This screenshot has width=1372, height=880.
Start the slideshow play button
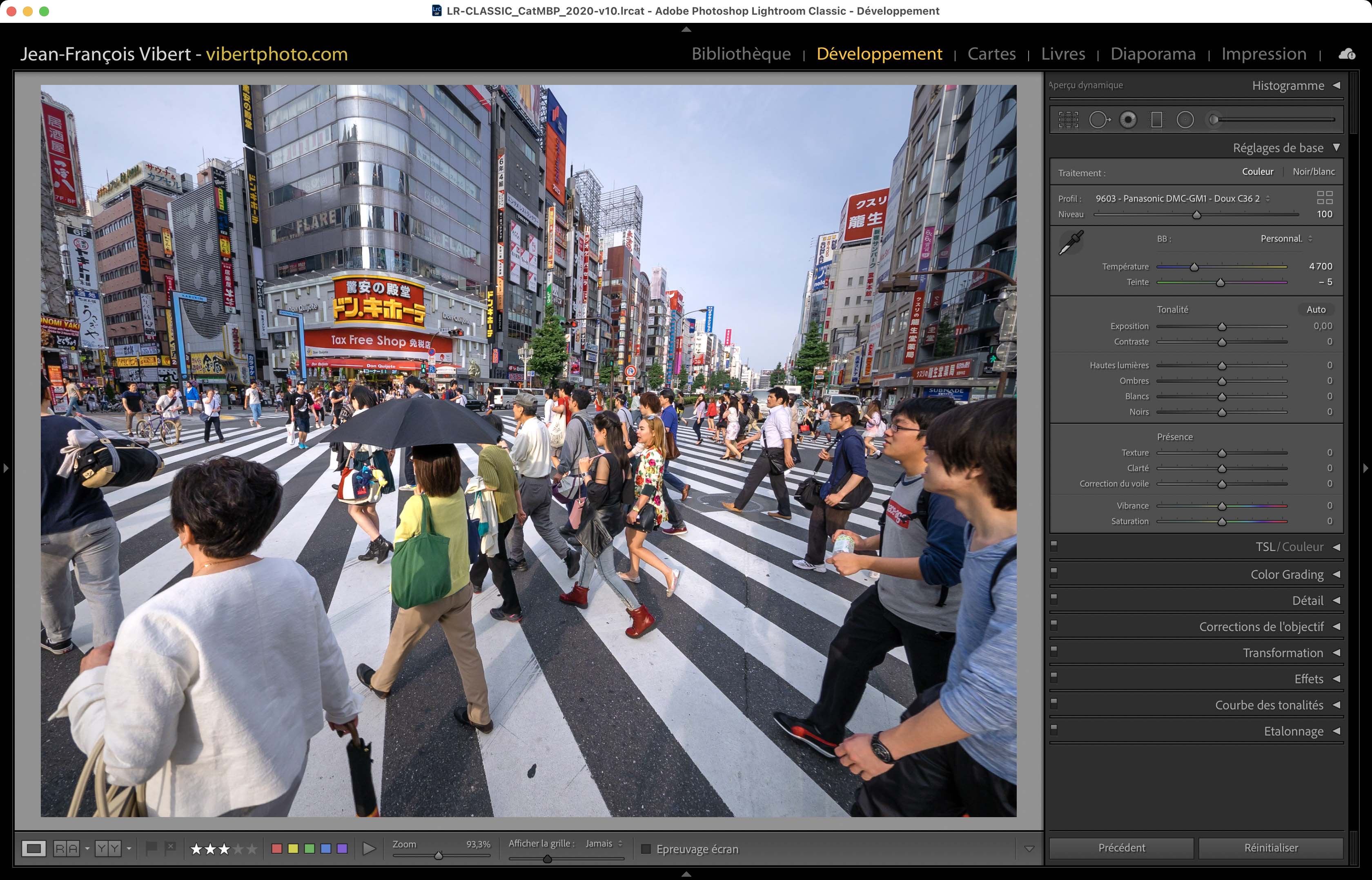[369, 849]
